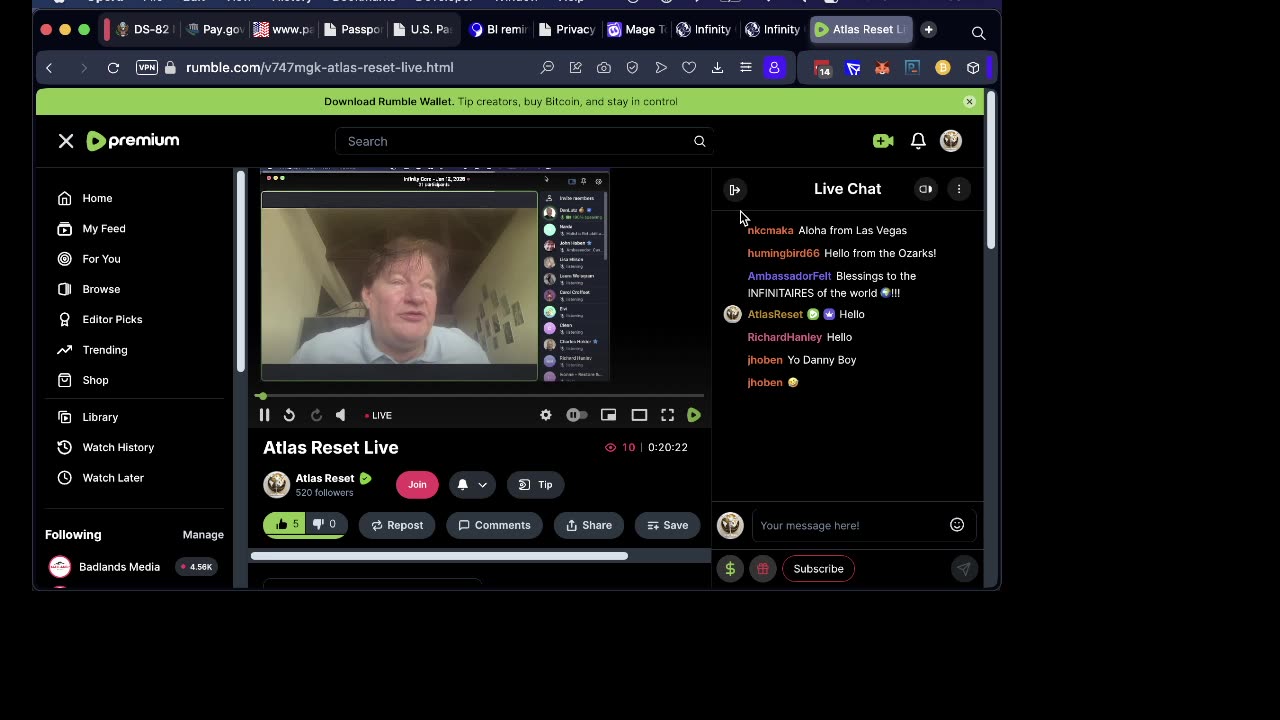Open For You in sidebar
Screen dimensions: 1280x720
click(x=101, y=259)
